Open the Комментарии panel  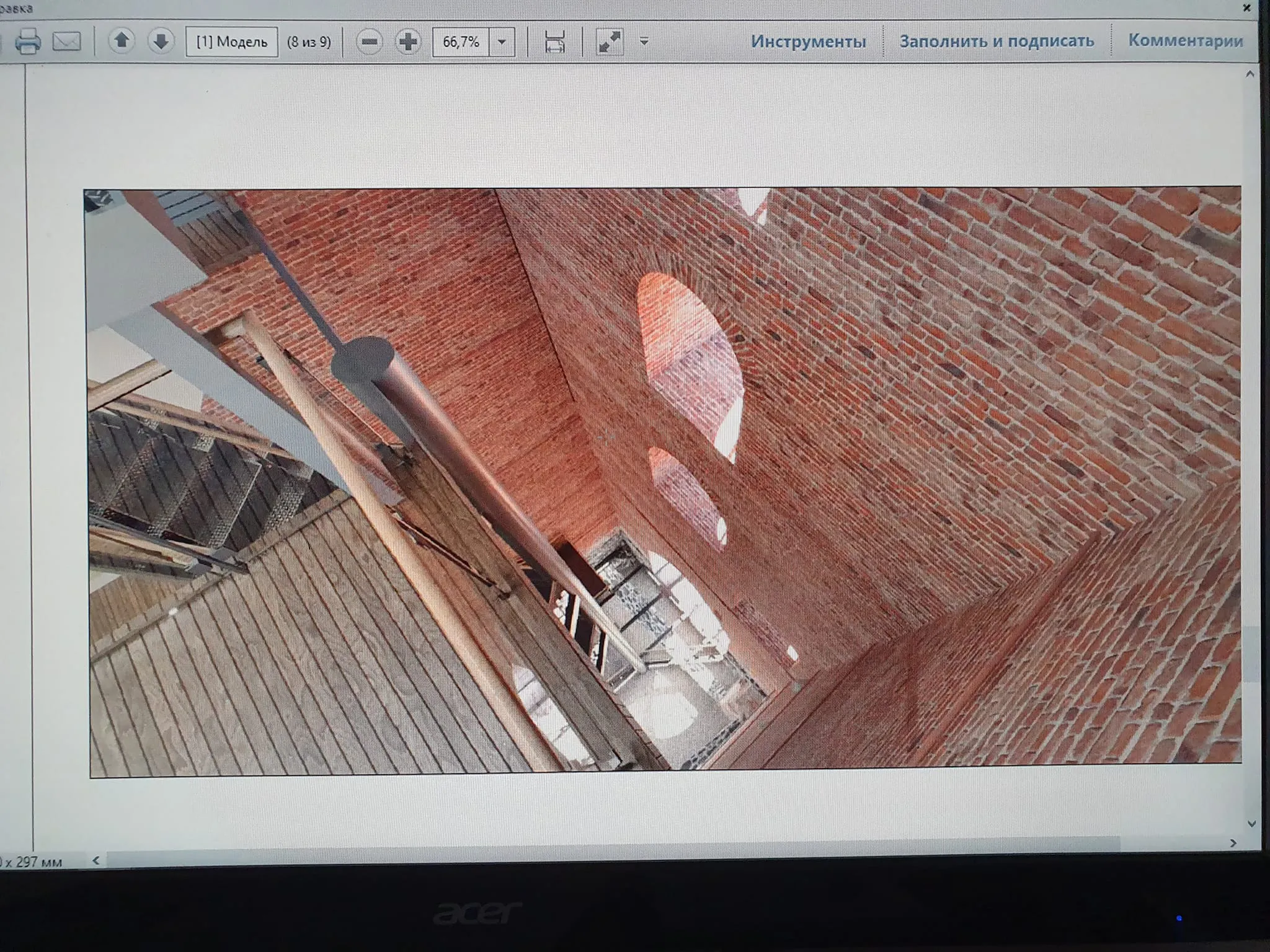coord(1185,40)
